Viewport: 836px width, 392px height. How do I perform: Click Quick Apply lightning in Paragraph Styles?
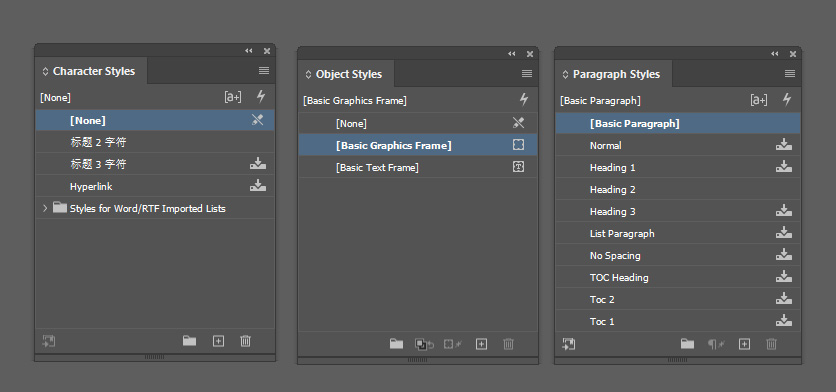point(787,100)
